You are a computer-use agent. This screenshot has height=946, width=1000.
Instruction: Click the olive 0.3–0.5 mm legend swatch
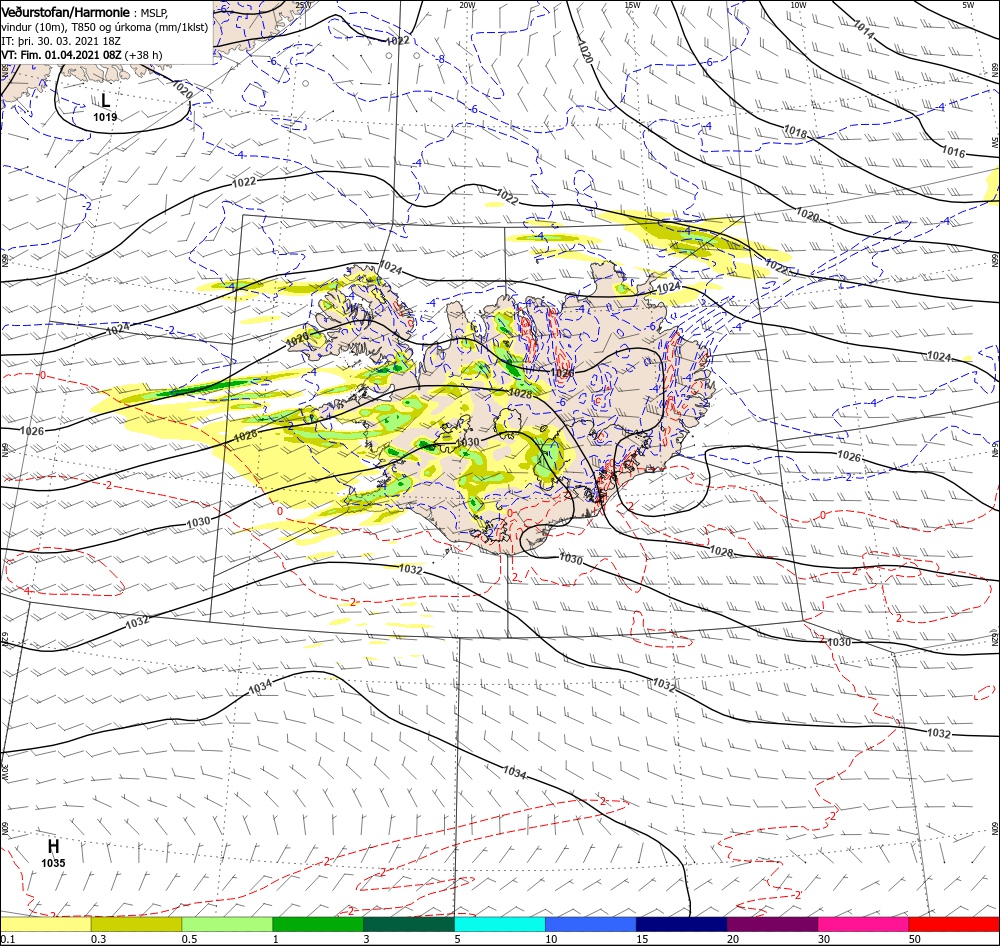click(136, 924)
